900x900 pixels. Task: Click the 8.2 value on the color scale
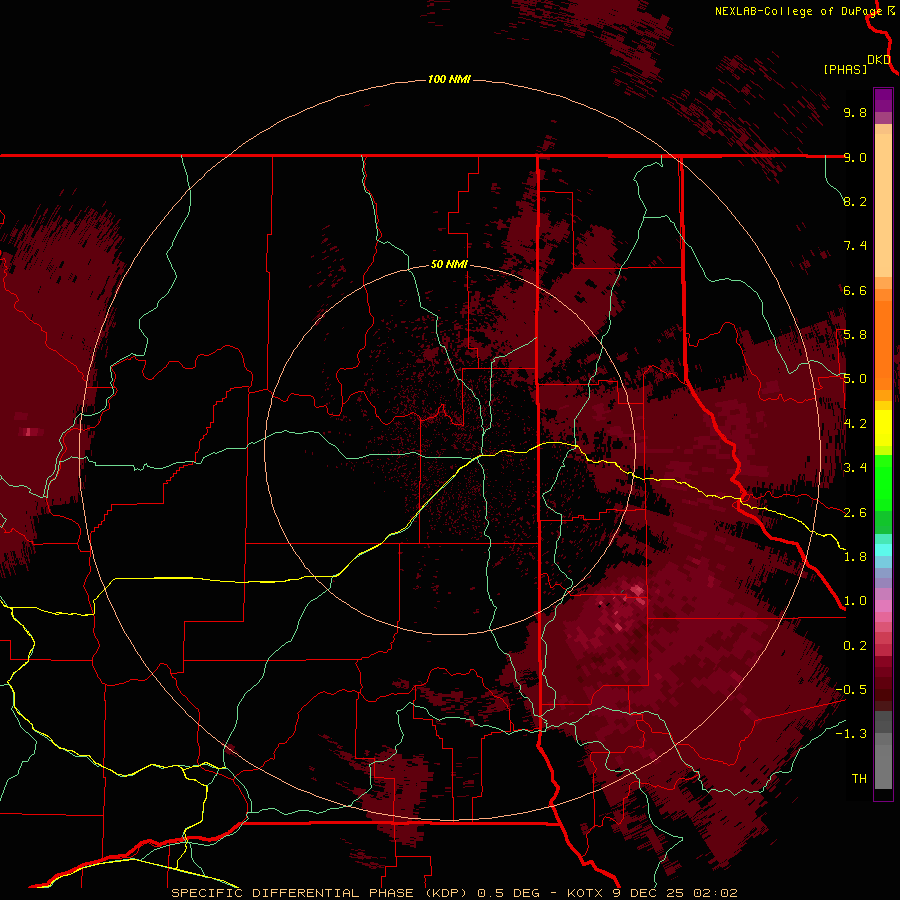point(855,201)
